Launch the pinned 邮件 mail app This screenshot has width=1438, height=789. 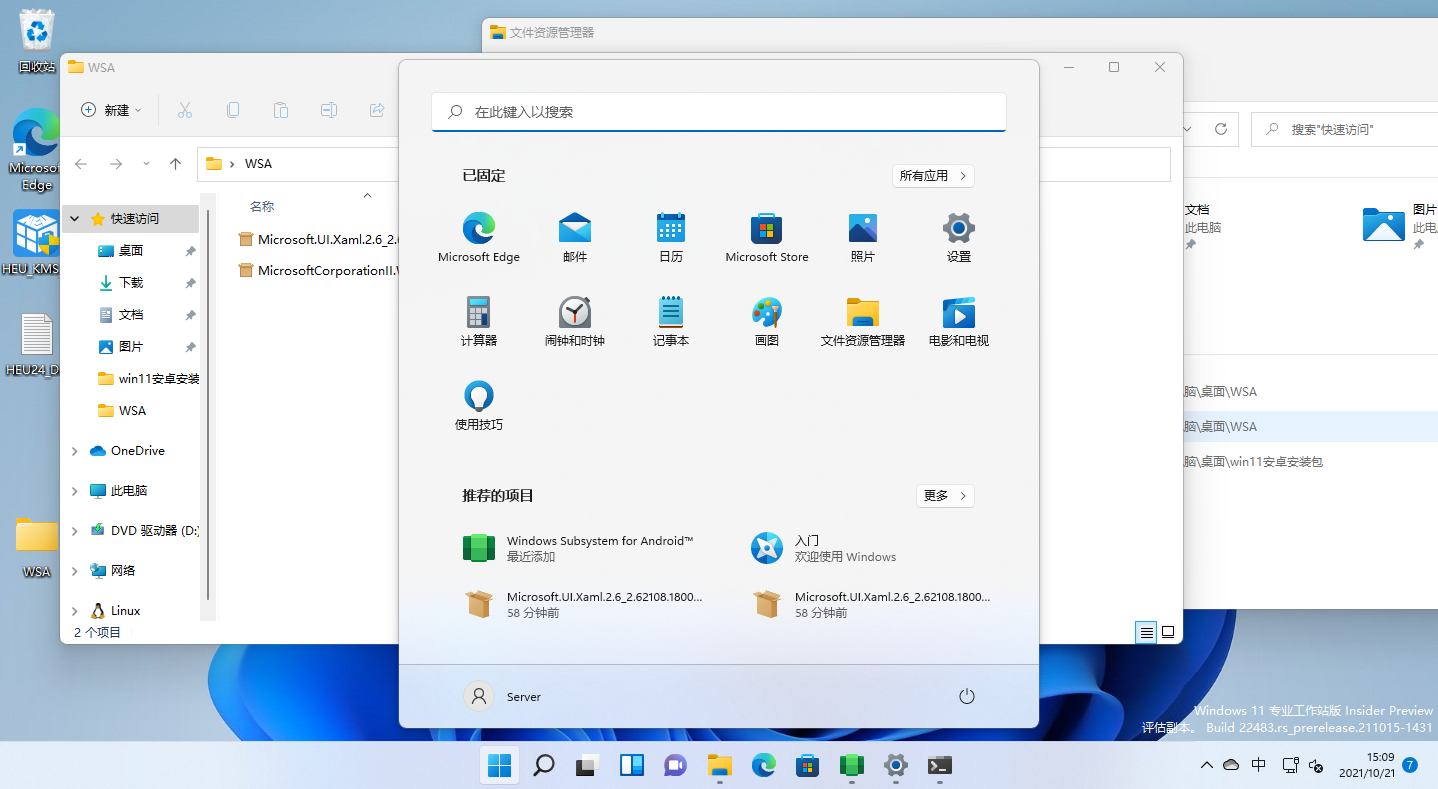click(x=575, y=237)
